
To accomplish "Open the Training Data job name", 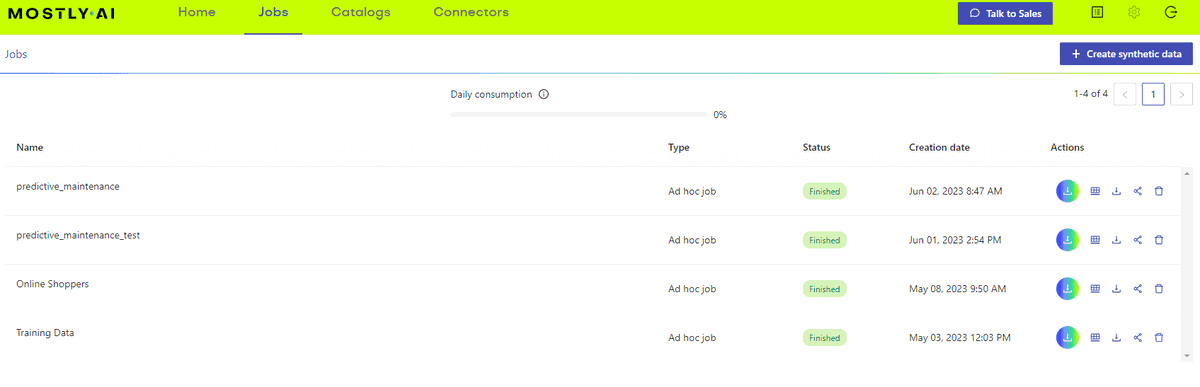I will pos(45,333).
